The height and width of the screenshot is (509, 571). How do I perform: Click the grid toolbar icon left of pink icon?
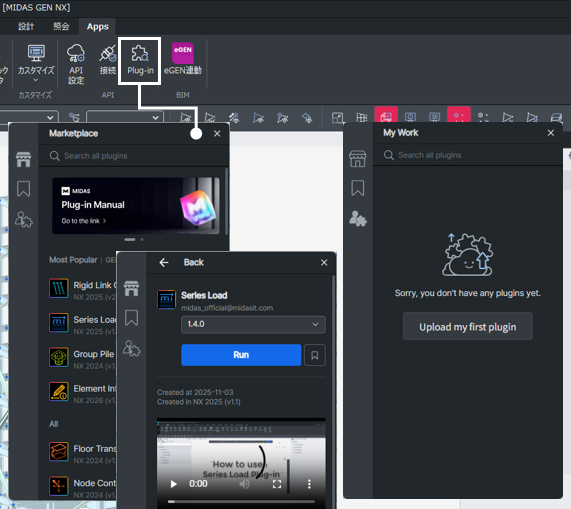pos(362,117)
